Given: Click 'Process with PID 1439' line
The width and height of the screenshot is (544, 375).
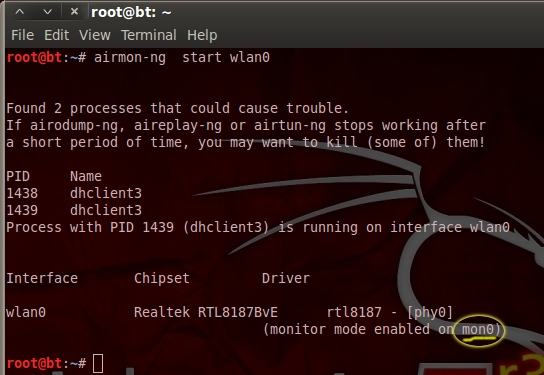Looking at the screenshot, I should click(258, 228).
